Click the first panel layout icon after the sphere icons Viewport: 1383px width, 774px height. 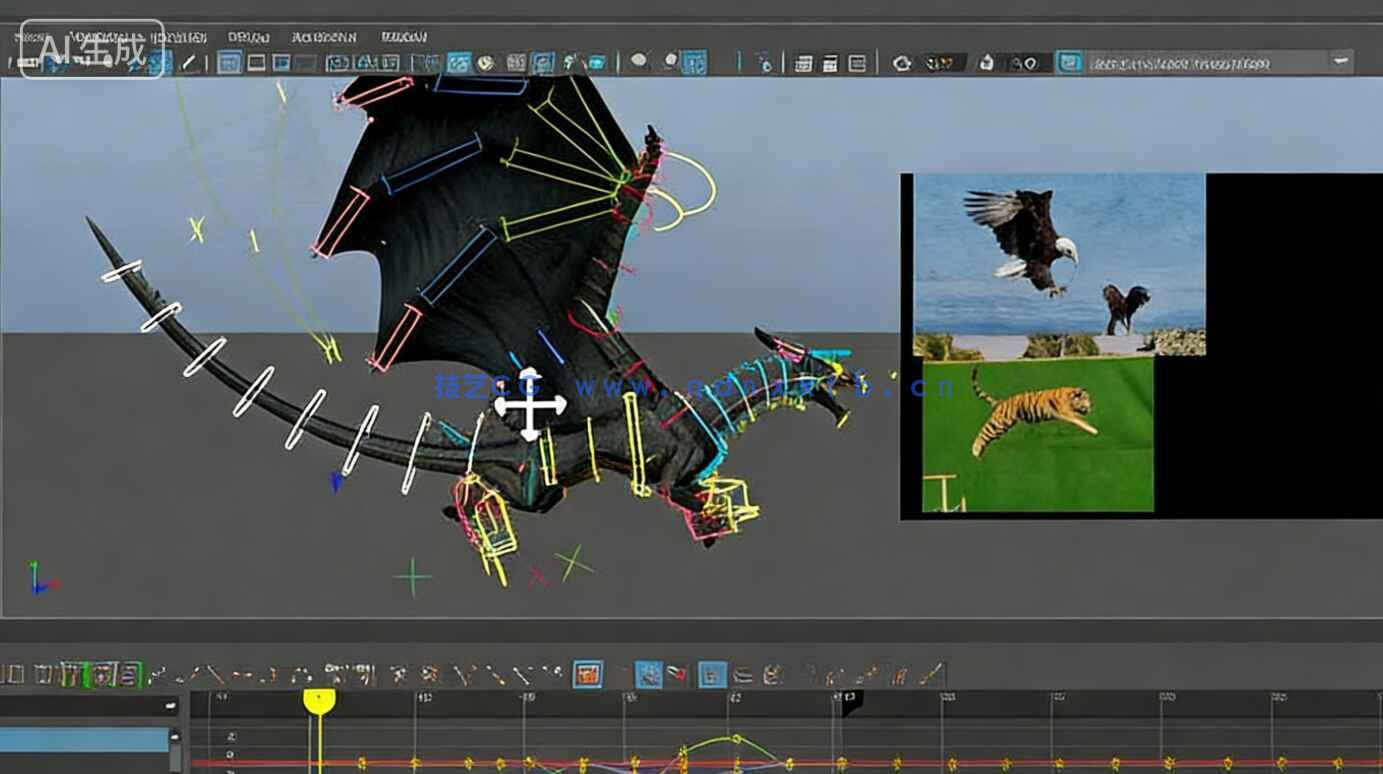click(802, 63)
